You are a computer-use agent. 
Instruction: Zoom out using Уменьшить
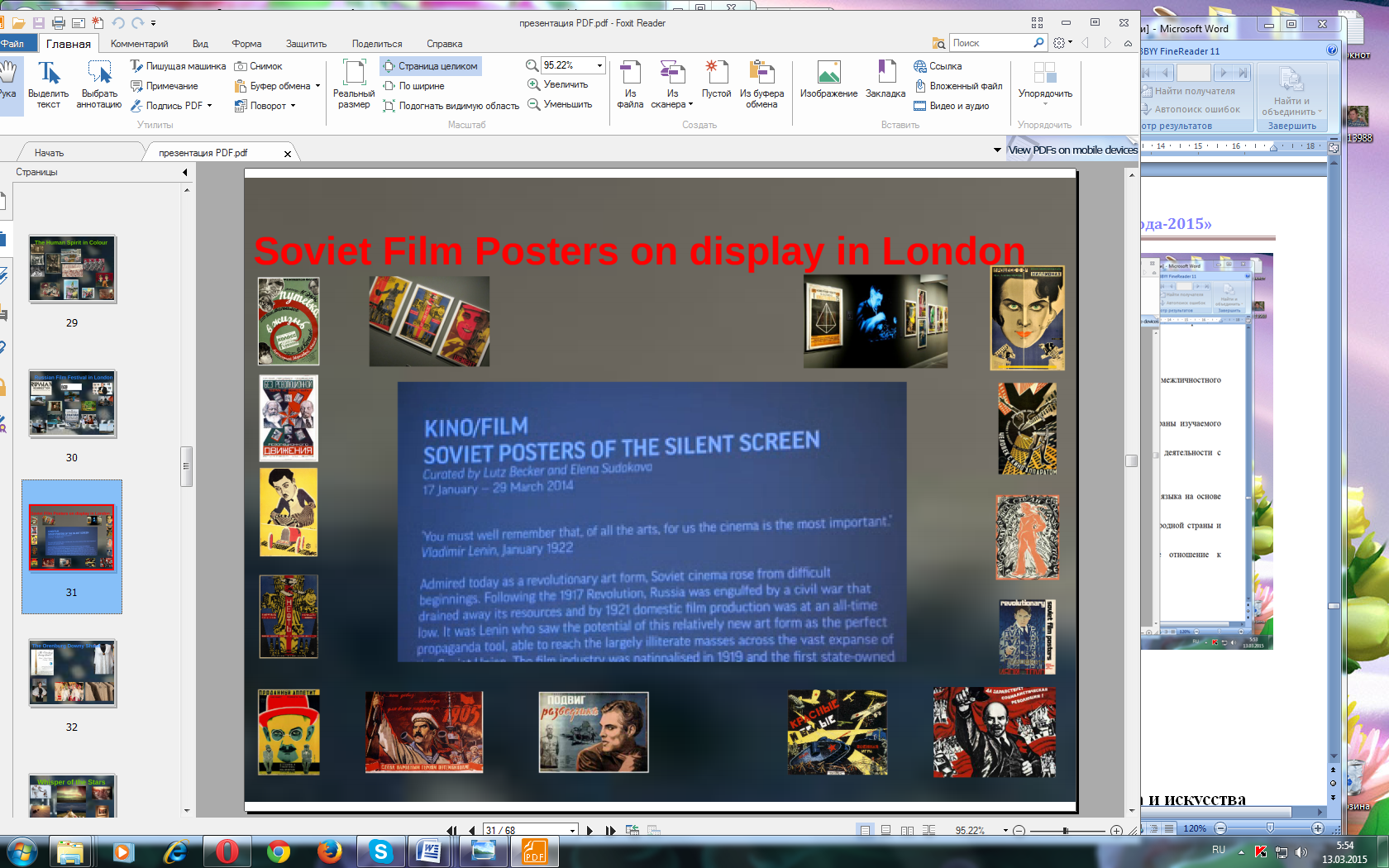[x=560, y=104]
